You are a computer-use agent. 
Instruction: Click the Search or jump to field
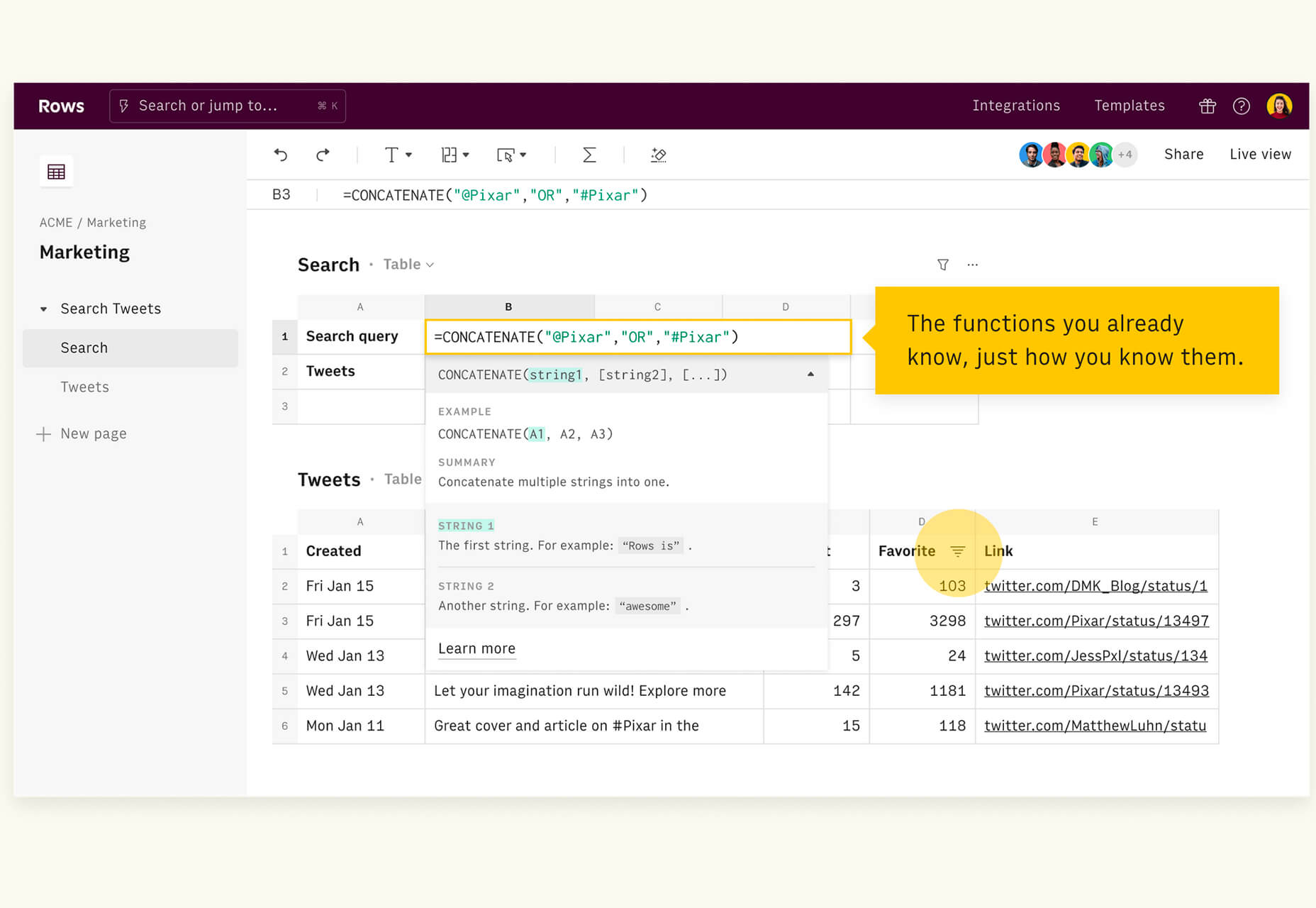pyautogui.click(x=227, y=106)
